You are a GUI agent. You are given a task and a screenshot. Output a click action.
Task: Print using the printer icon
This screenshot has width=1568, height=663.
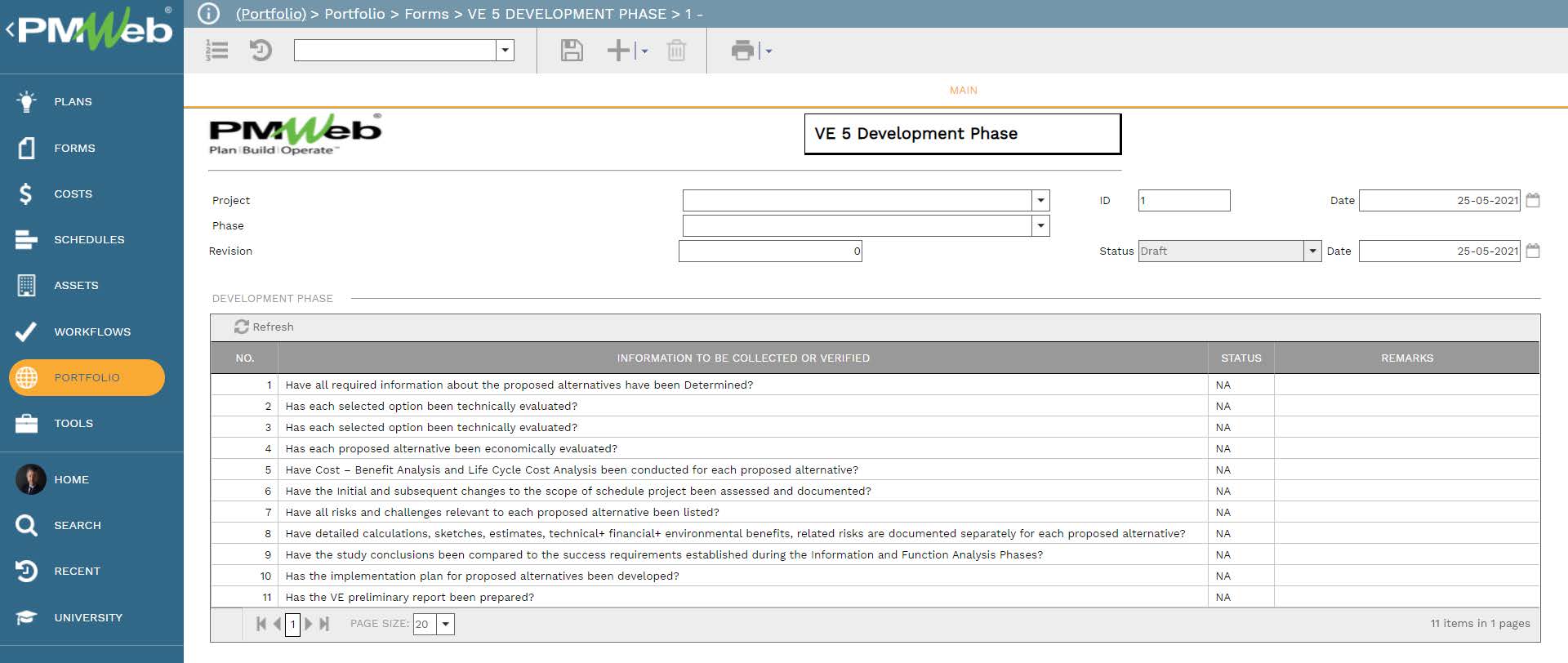click(x=742, y=51)
